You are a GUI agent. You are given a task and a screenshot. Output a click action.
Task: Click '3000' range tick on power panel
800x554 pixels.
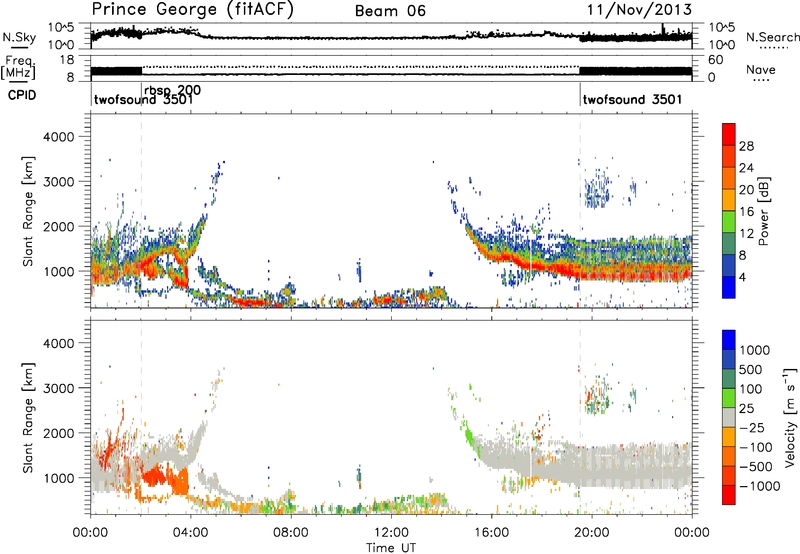58,182
